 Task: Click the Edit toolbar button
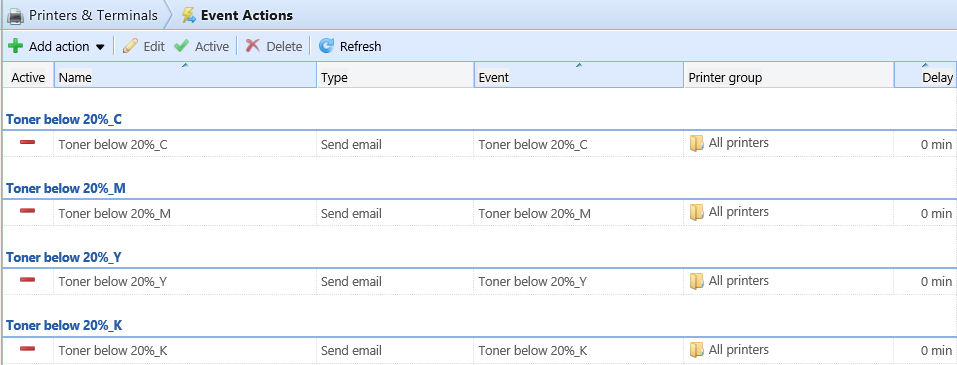143,46
